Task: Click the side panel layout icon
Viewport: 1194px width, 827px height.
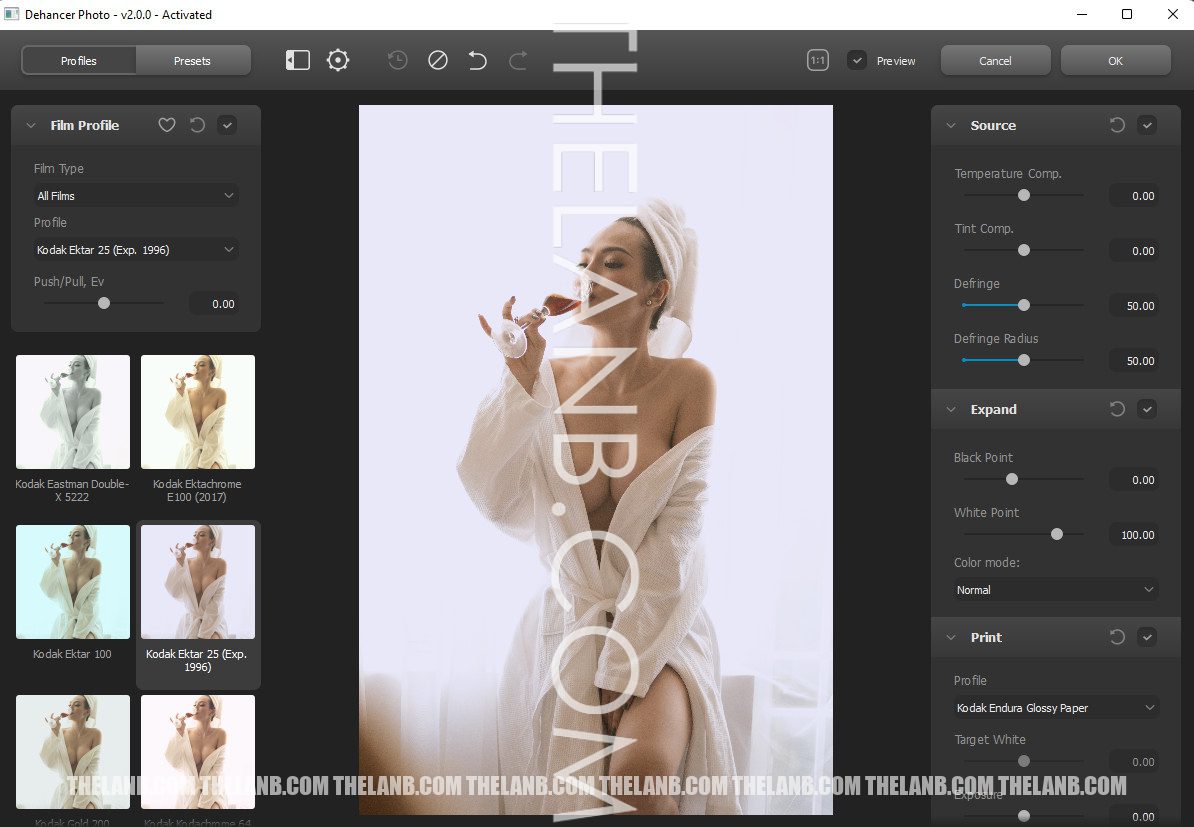Action: (x=298, y=61)
